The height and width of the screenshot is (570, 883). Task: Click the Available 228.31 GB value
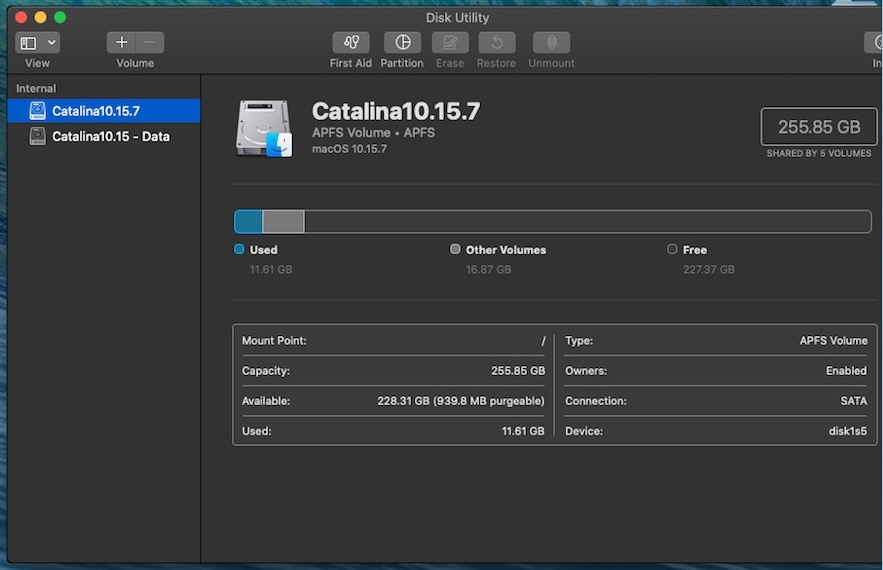pos(461,401)
